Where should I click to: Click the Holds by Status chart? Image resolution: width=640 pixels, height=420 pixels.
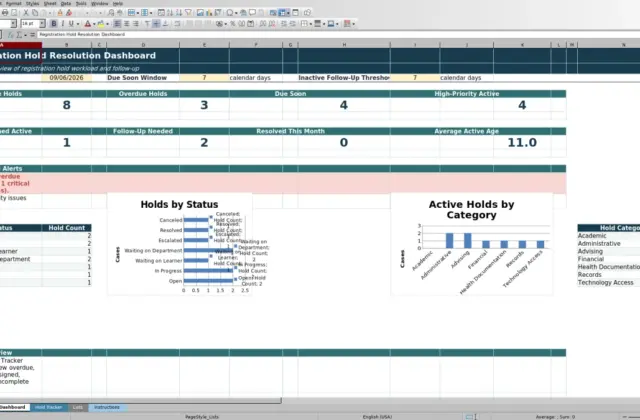click(180, 244)
